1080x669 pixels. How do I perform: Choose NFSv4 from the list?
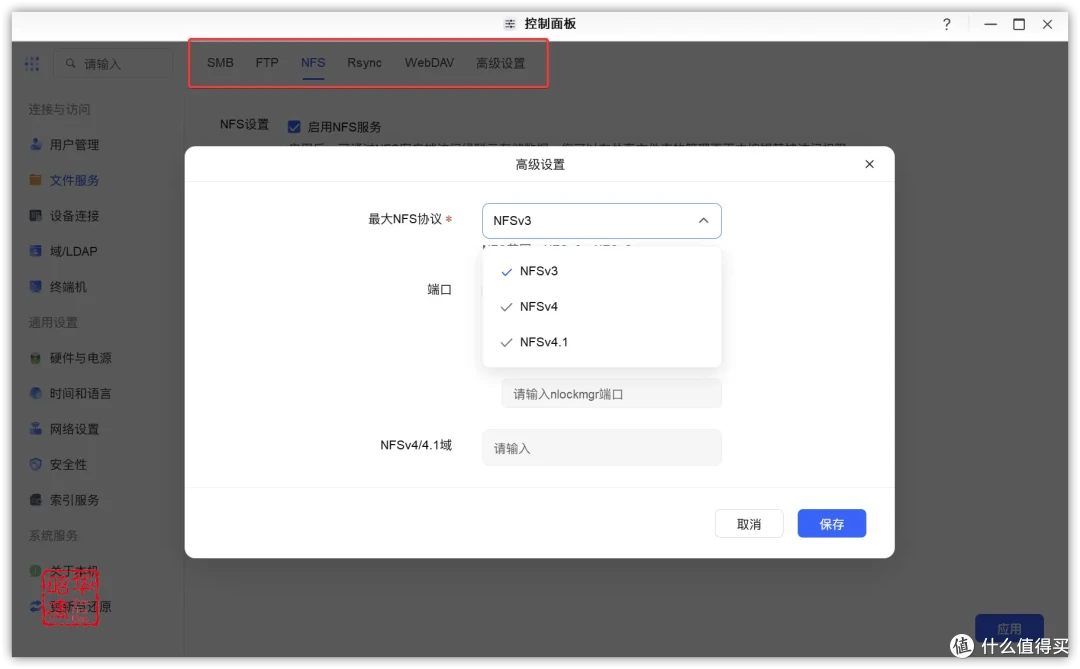click(x=601, y=307)
